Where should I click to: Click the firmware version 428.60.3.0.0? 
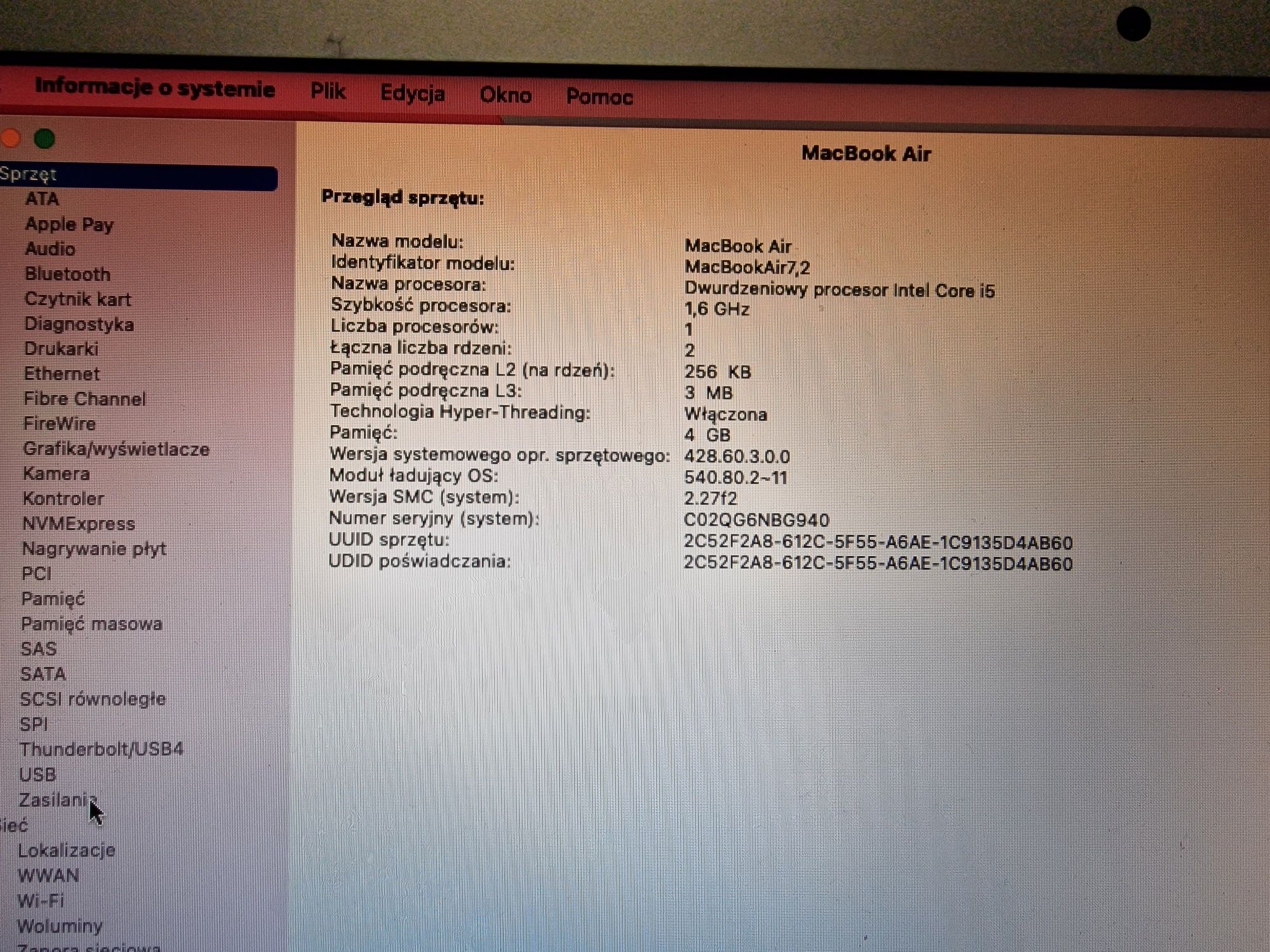(x=737, y=456)
